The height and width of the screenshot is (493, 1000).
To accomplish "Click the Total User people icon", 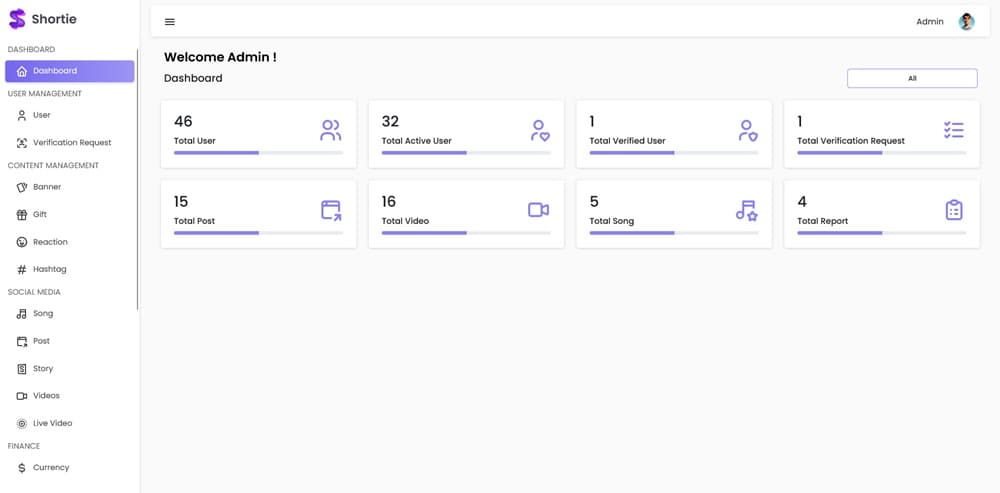I will [331, 130].
